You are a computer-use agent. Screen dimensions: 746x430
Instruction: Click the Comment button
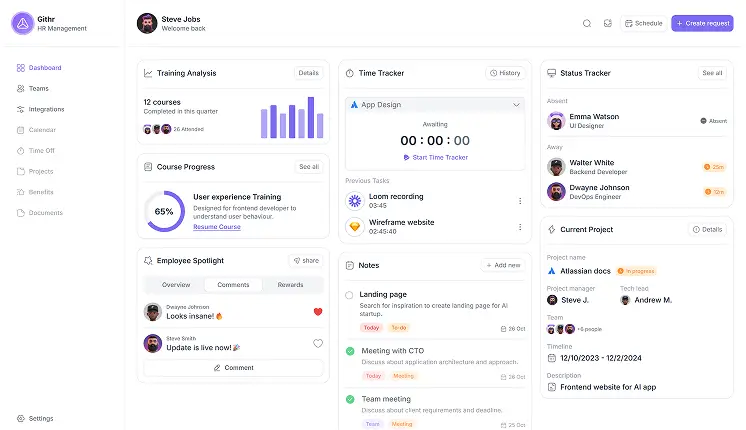(233, 368)
